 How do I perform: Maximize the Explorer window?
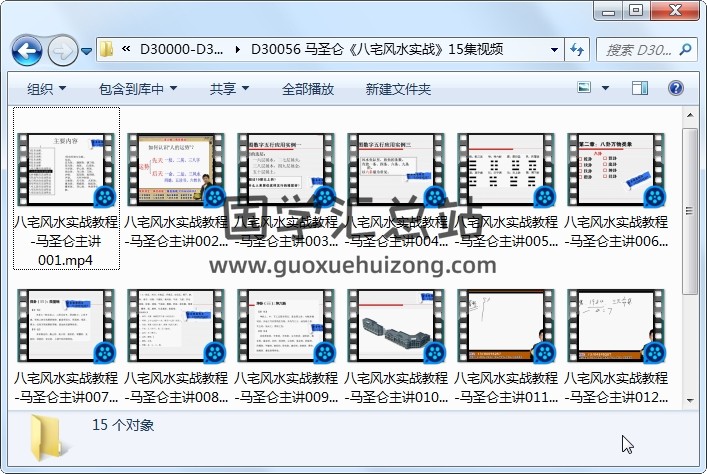636,11
